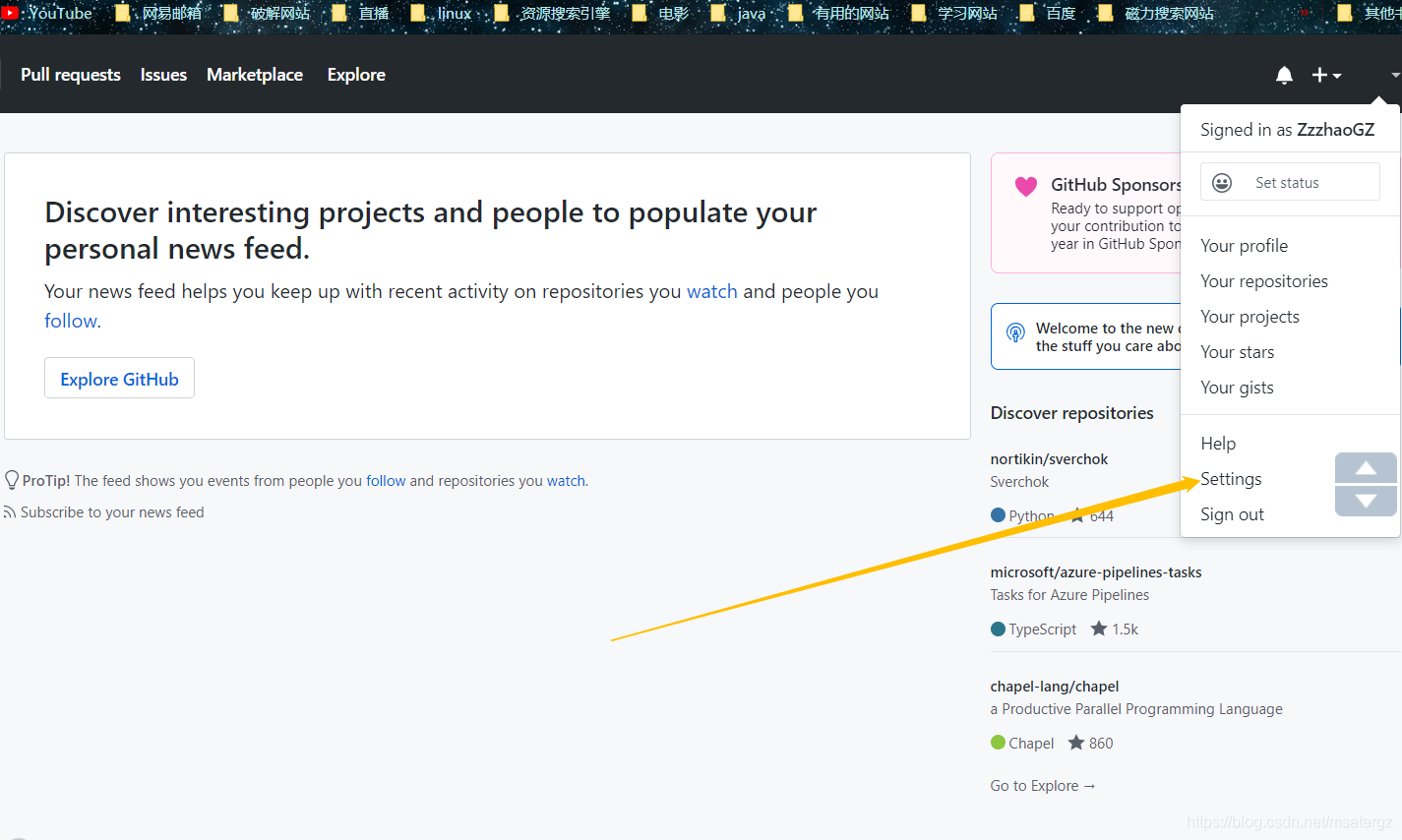The image size is (1402, 840).
Task: Open the YouTube bookmark
Action: [47, 13]
